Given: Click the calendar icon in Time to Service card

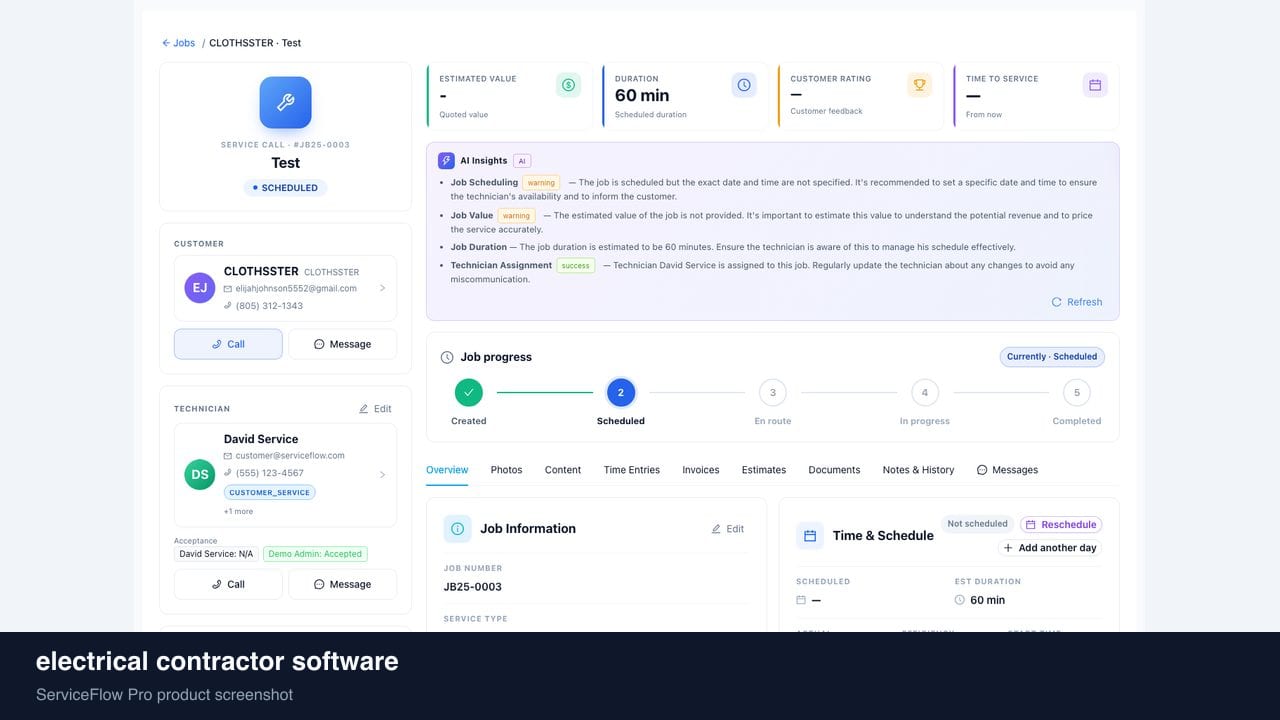Looking at the screenshot, I should (x=1095, y=85).
